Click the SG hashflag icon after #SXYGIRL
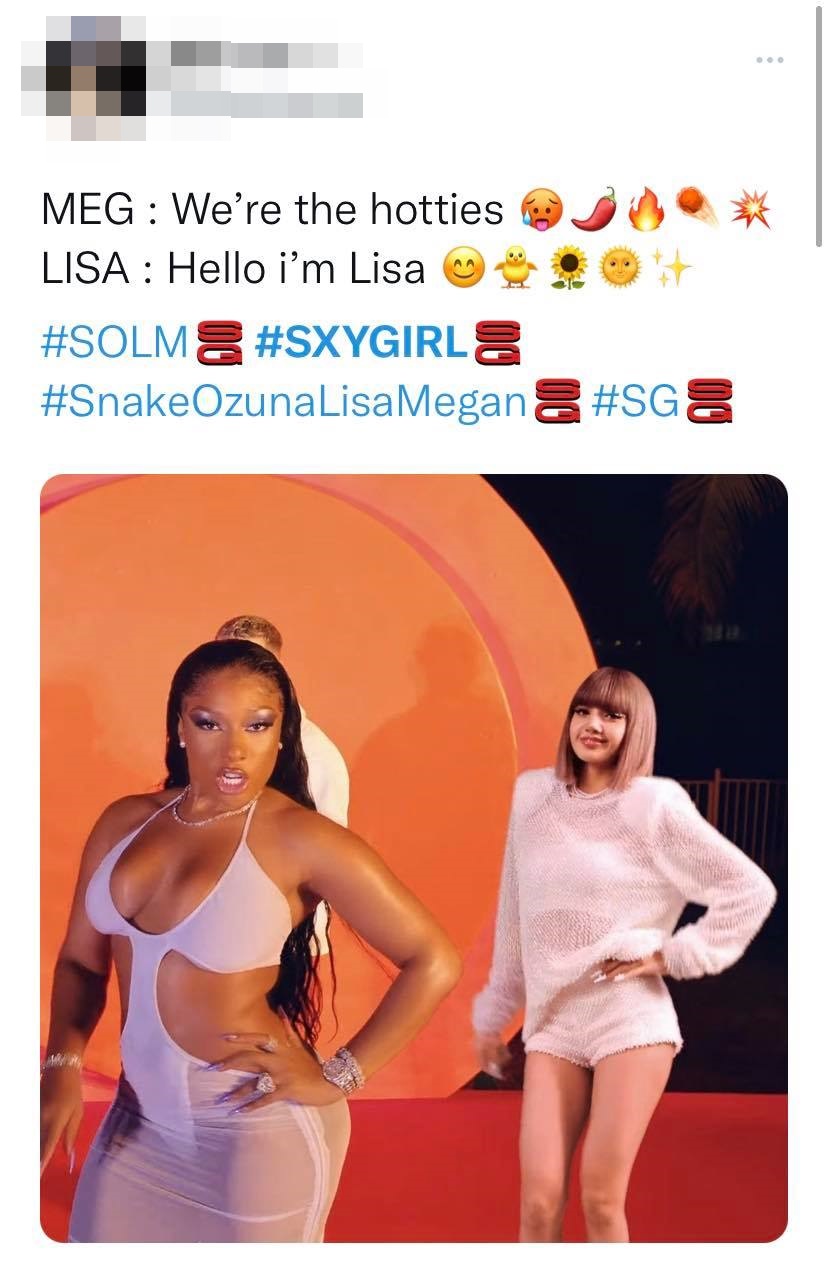 click(499, 343)
